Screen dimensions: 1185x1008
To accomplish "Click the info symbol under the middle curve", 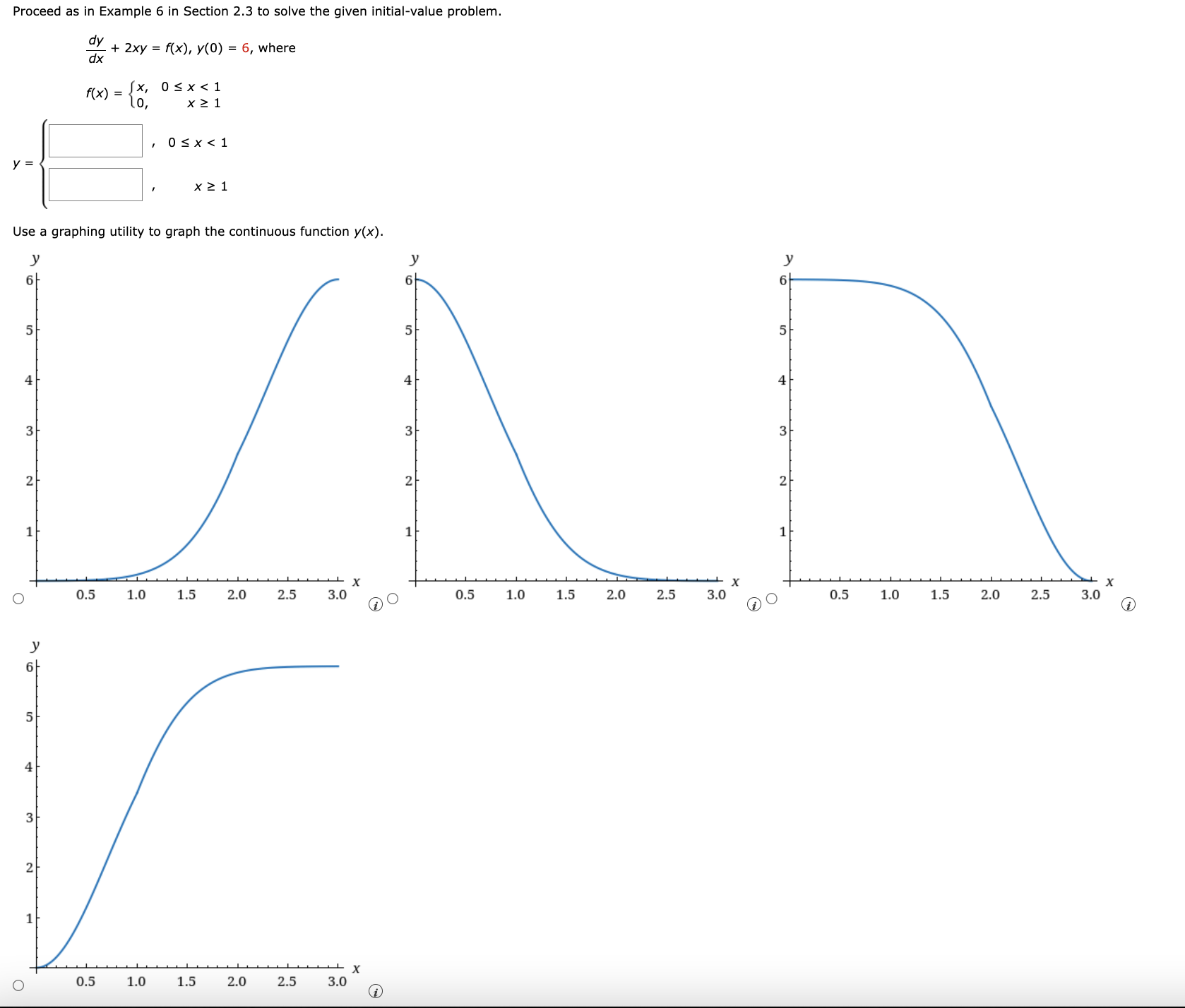I will click(x=754, y=606).
